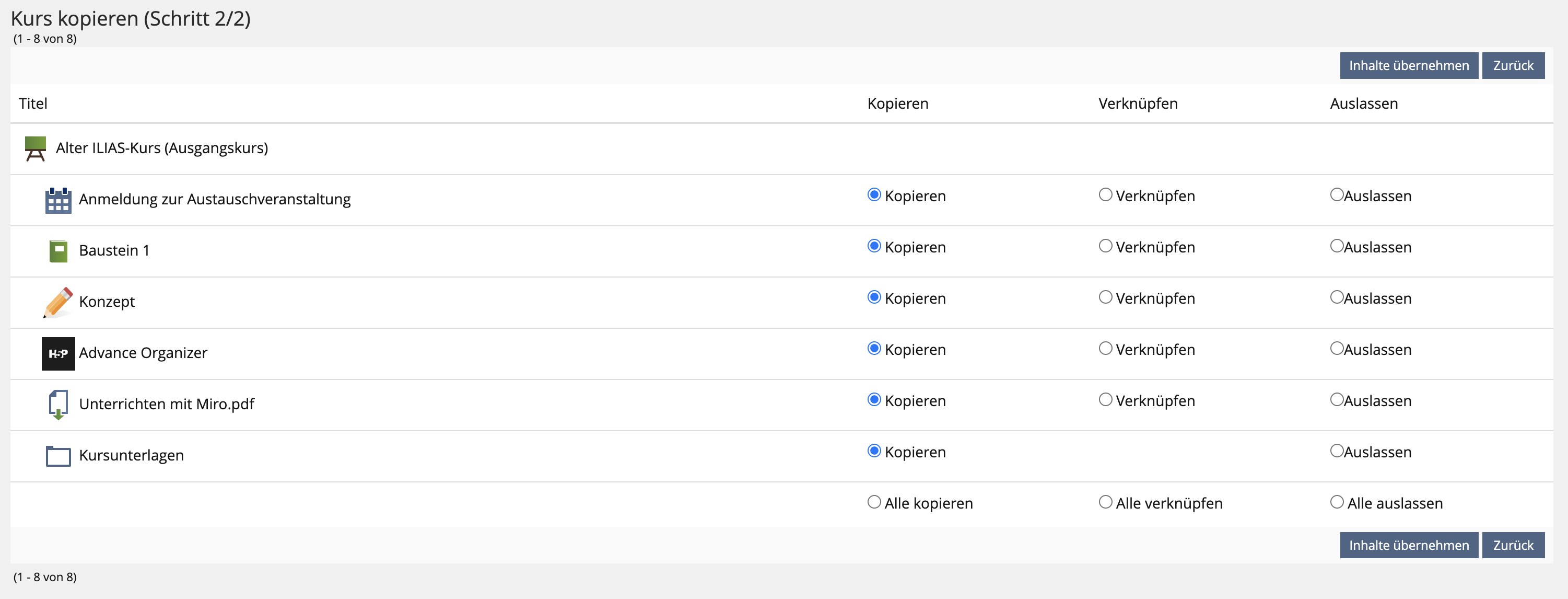The image size is (1568, 599).
Task: Choose the Alle auslassen radio button
Action: coord(1337,502)
